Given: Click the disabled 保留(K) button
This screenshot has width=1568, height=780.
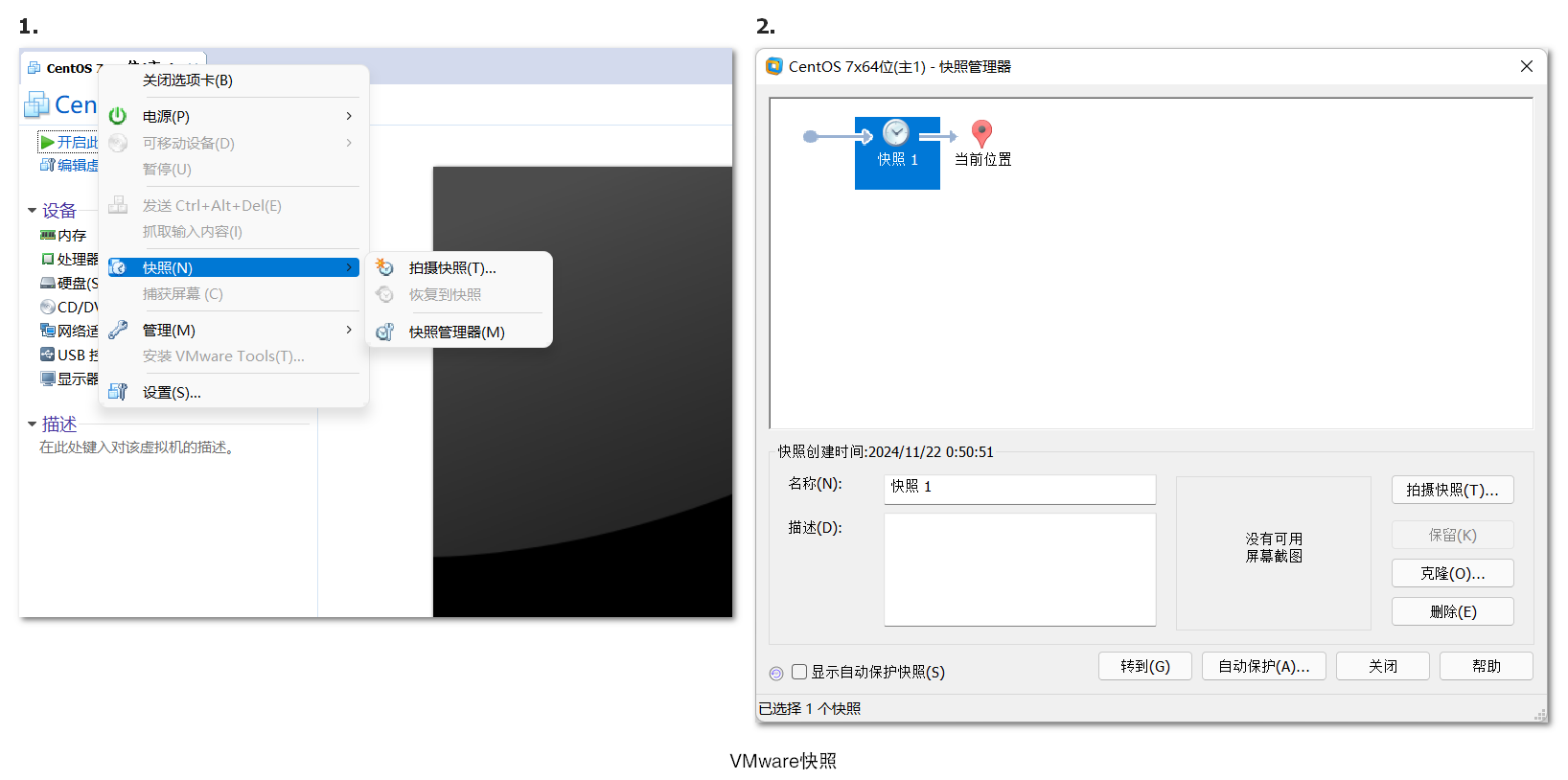Looking at the screenshot, I should pyautogui.click(x=1452, y=535).
